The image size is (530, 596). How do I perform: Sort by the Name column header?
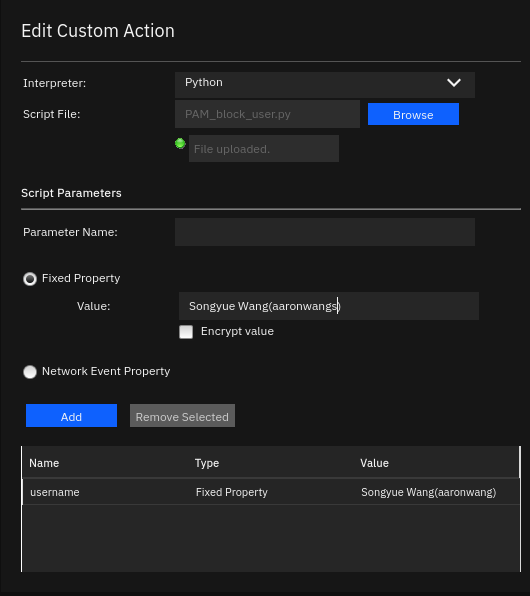click(44, 463)
